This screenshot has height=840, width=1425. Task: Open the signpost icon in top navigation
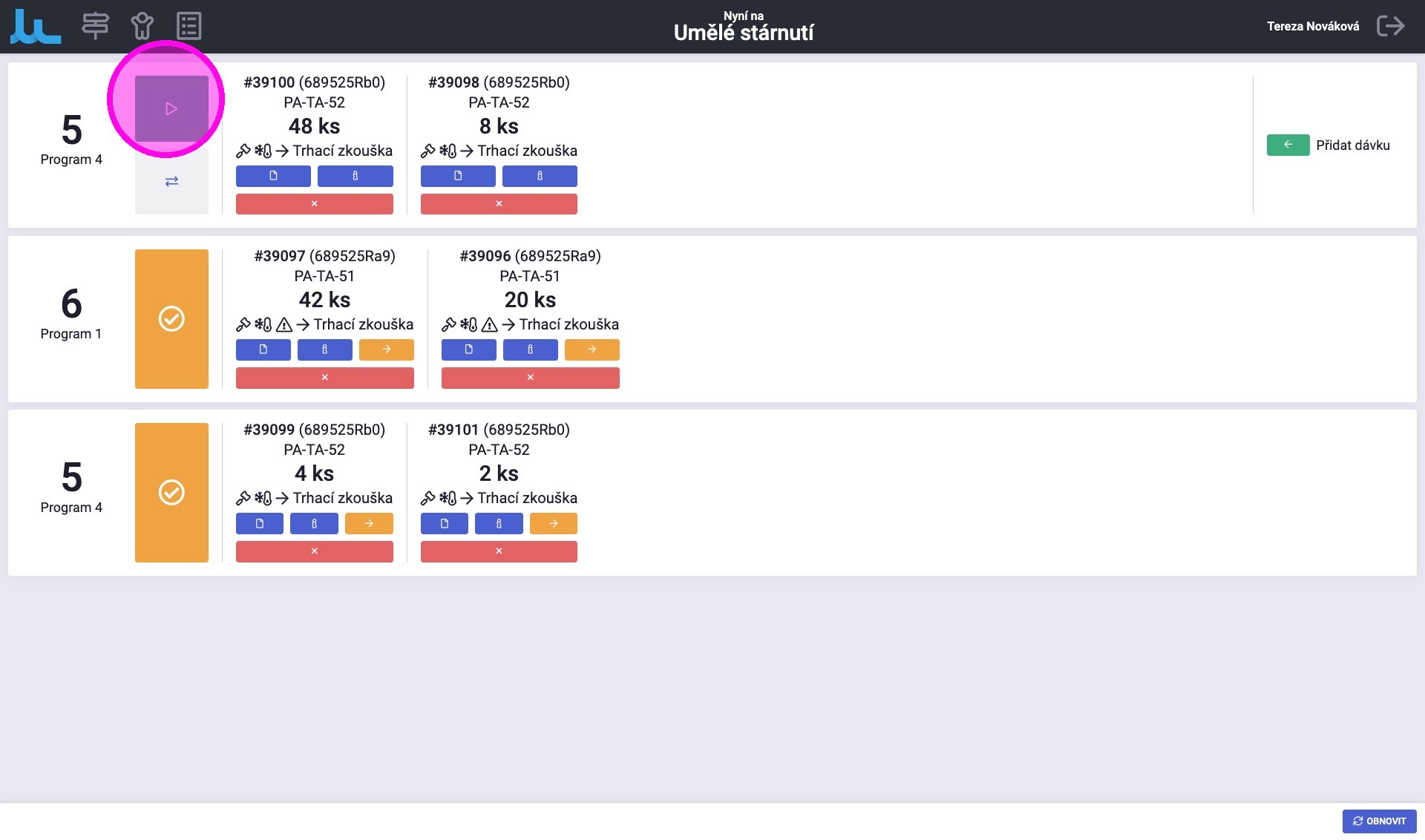(x=95, y=26)
